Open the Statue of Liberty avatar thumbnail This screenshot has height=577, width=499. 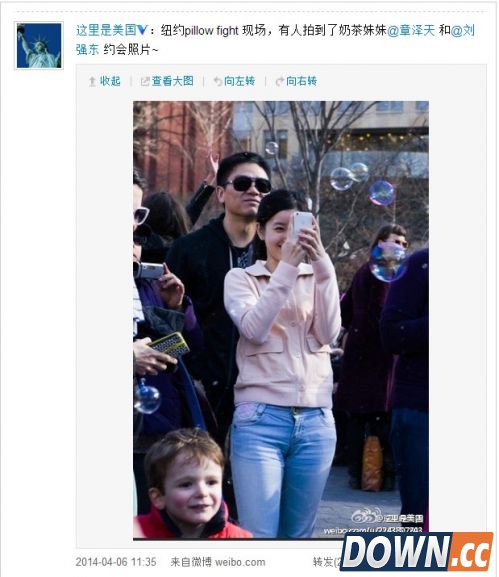pos(39,46)
